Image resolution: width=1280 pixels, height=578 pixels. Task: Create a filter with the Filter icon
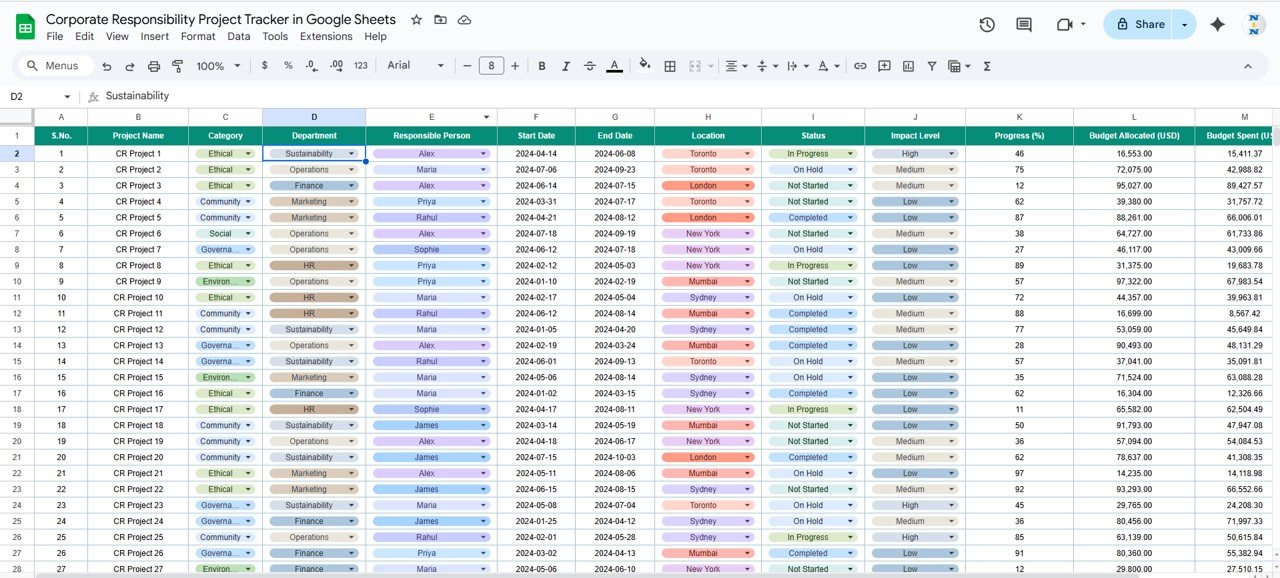[931, 65]
